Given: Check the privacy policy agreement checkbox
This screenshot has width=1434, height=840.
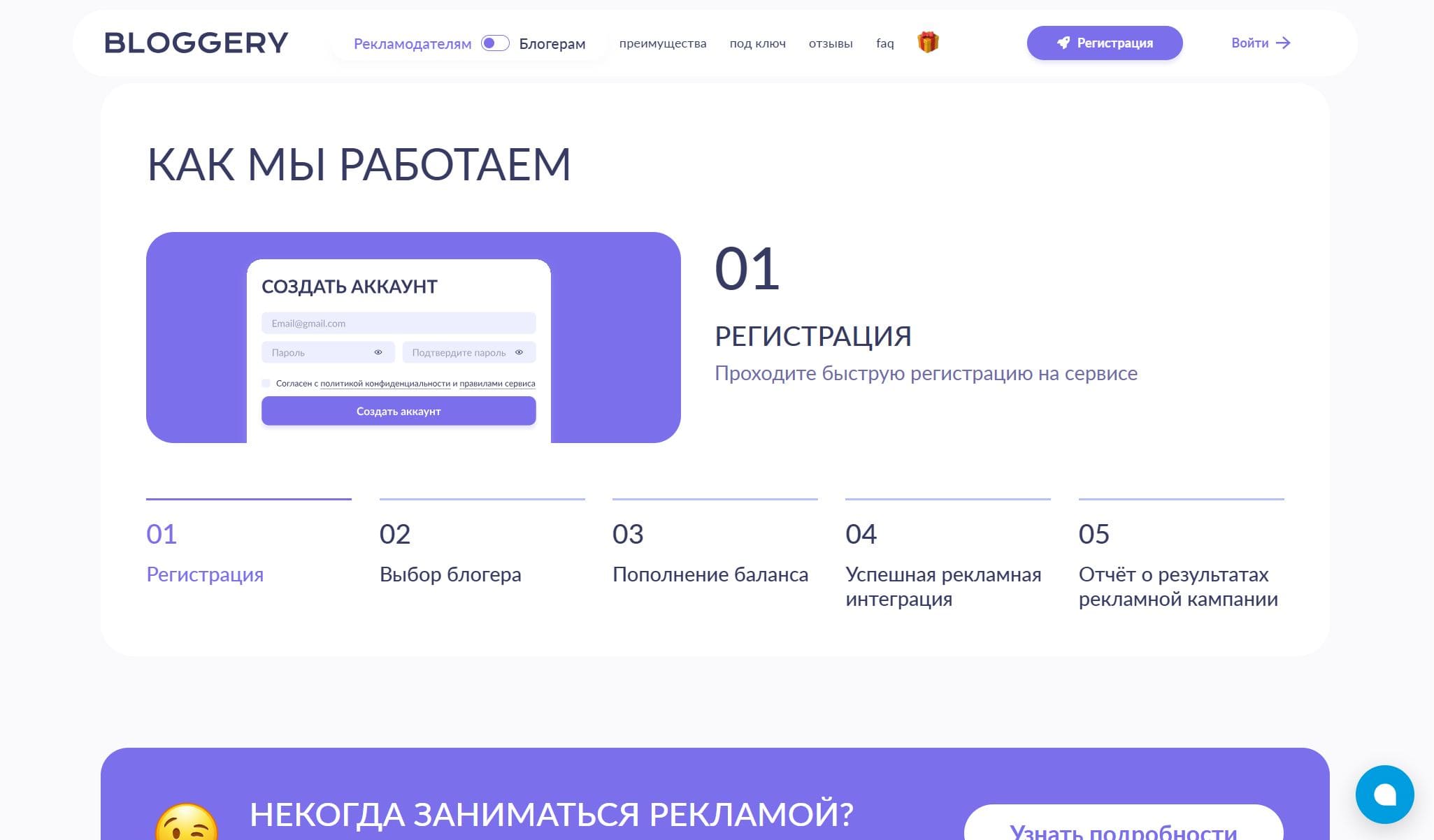Looking at the screenshot, I should coord(266,383).
